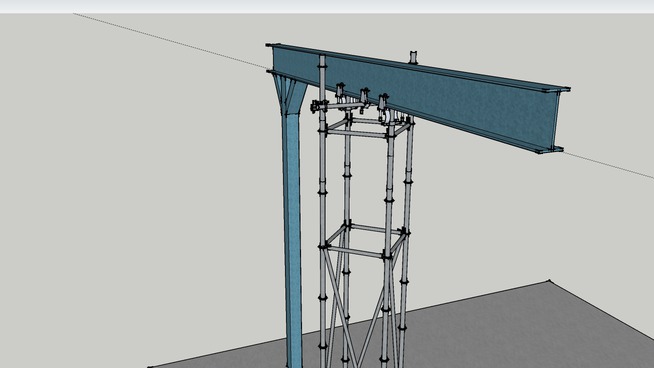Select the pipe stub on top of beam

coord(413,57)
